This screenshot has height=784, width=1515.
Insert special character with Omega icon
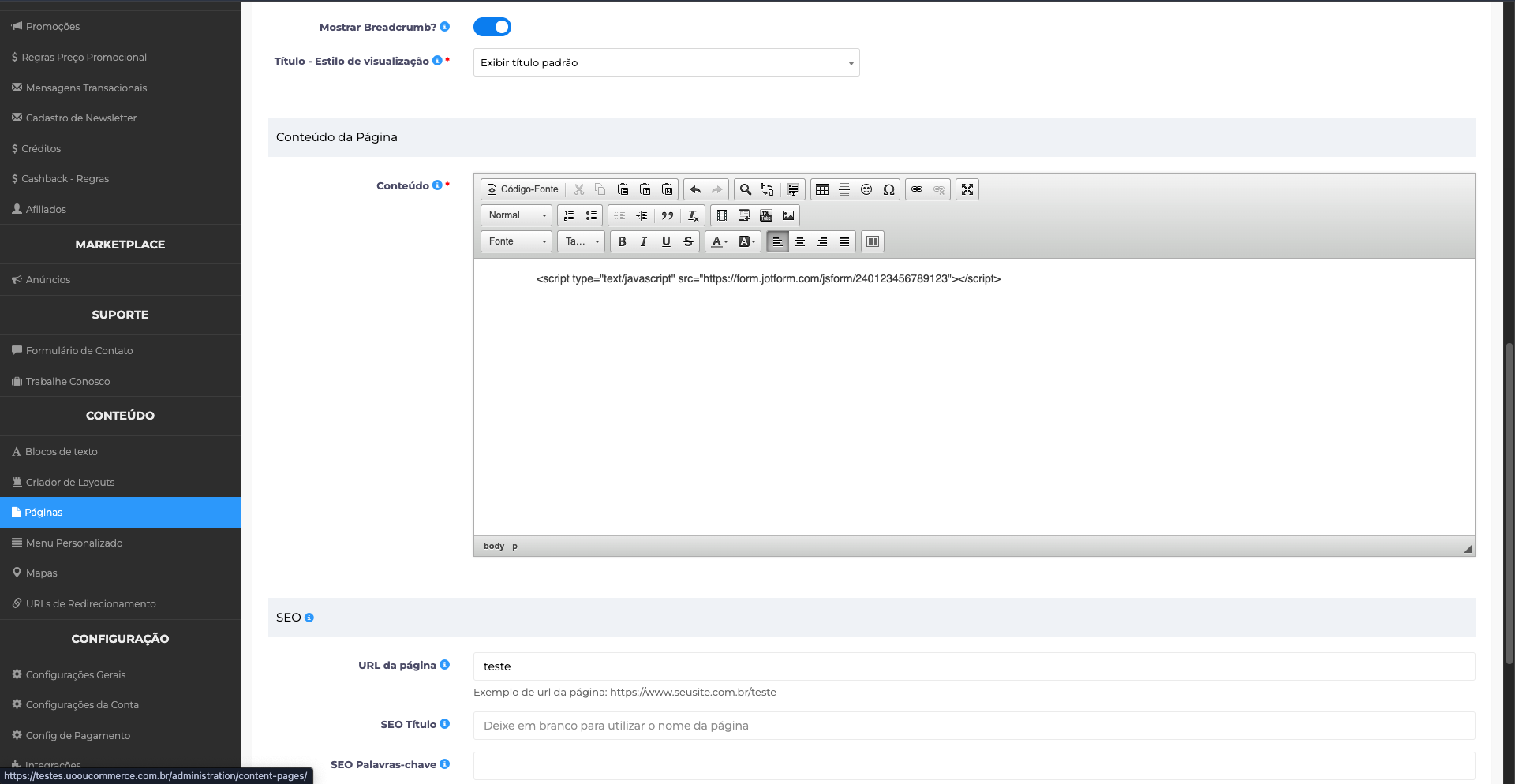[888, 189]
